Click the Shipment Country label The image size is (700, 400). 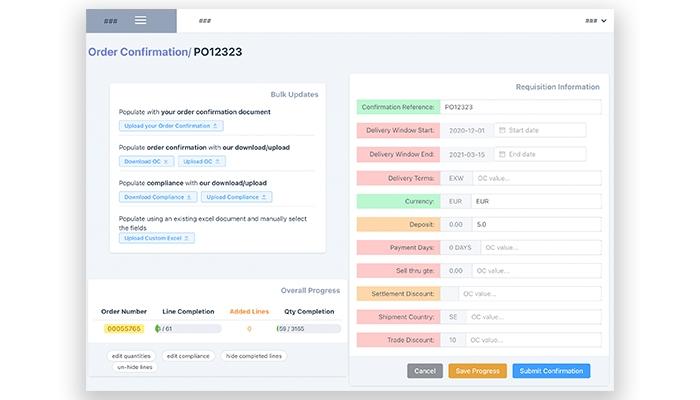pyautogui.click(x=399, y=317)
